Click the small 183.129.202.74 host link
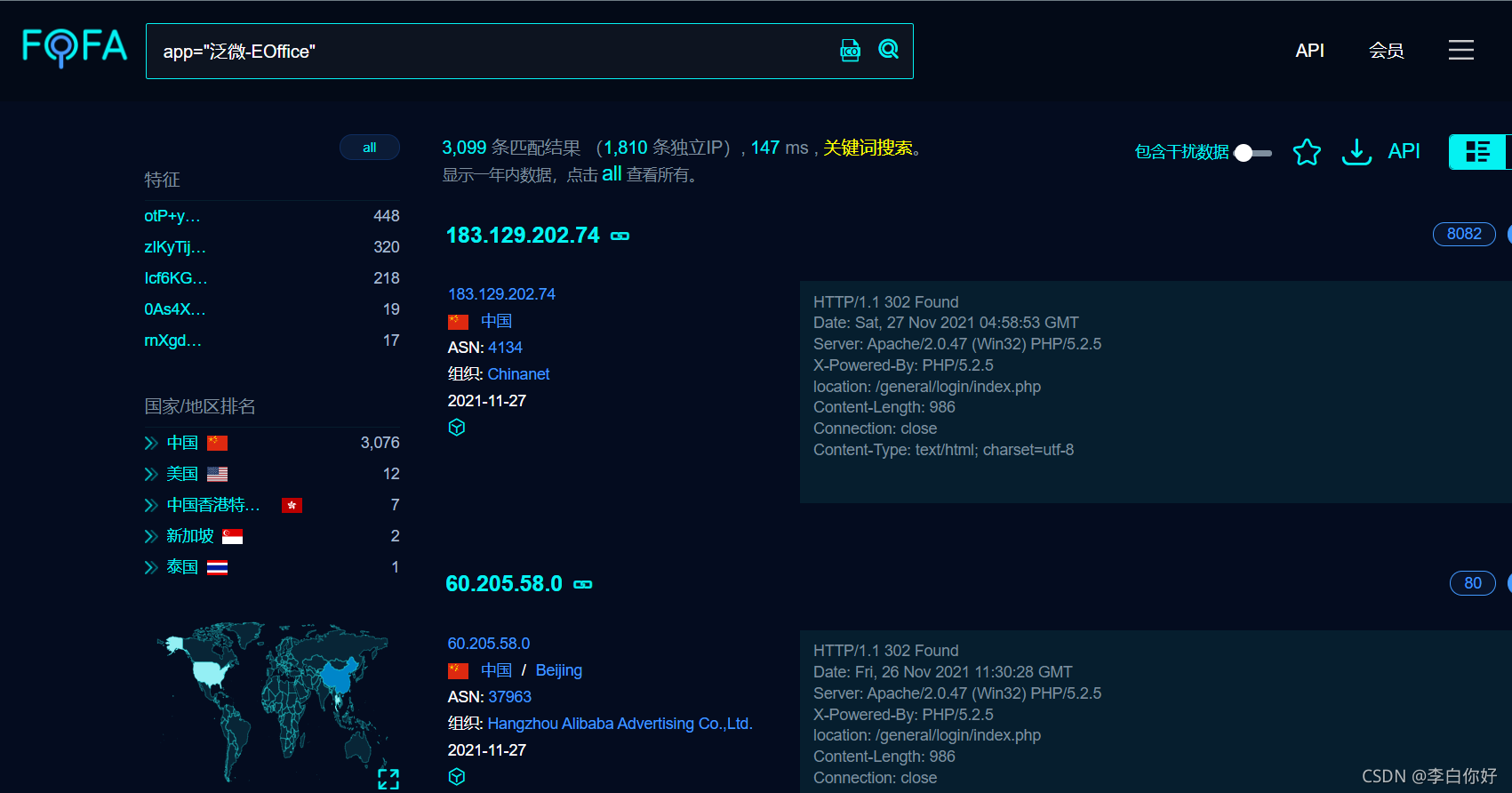Image resolution: width=1512 pixels, height=793 pixels. (501, 294)
